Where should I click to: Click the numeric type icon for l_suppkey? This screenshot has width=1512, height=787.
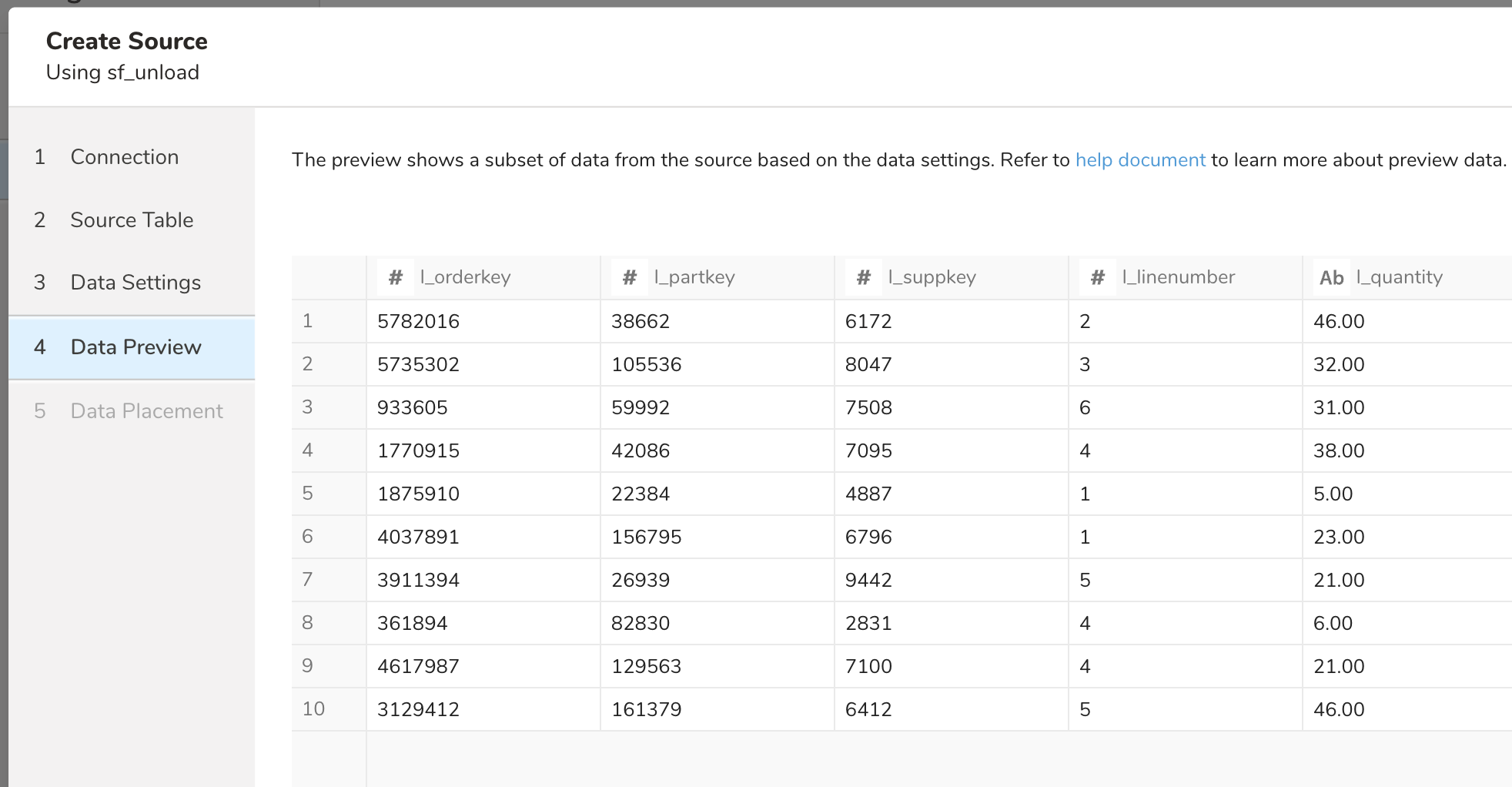point(864,277)
